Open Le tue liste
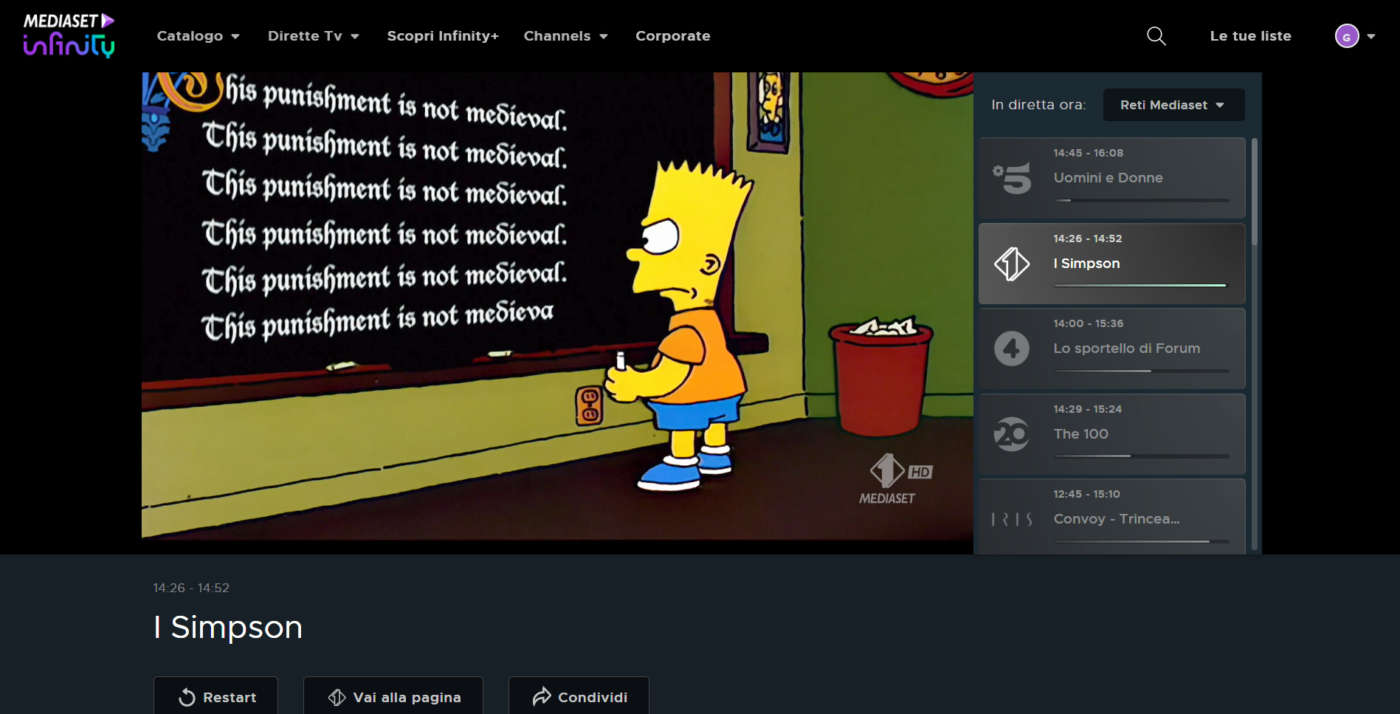The height and width of the screenshot is (714, 1400). [1250, 35]
